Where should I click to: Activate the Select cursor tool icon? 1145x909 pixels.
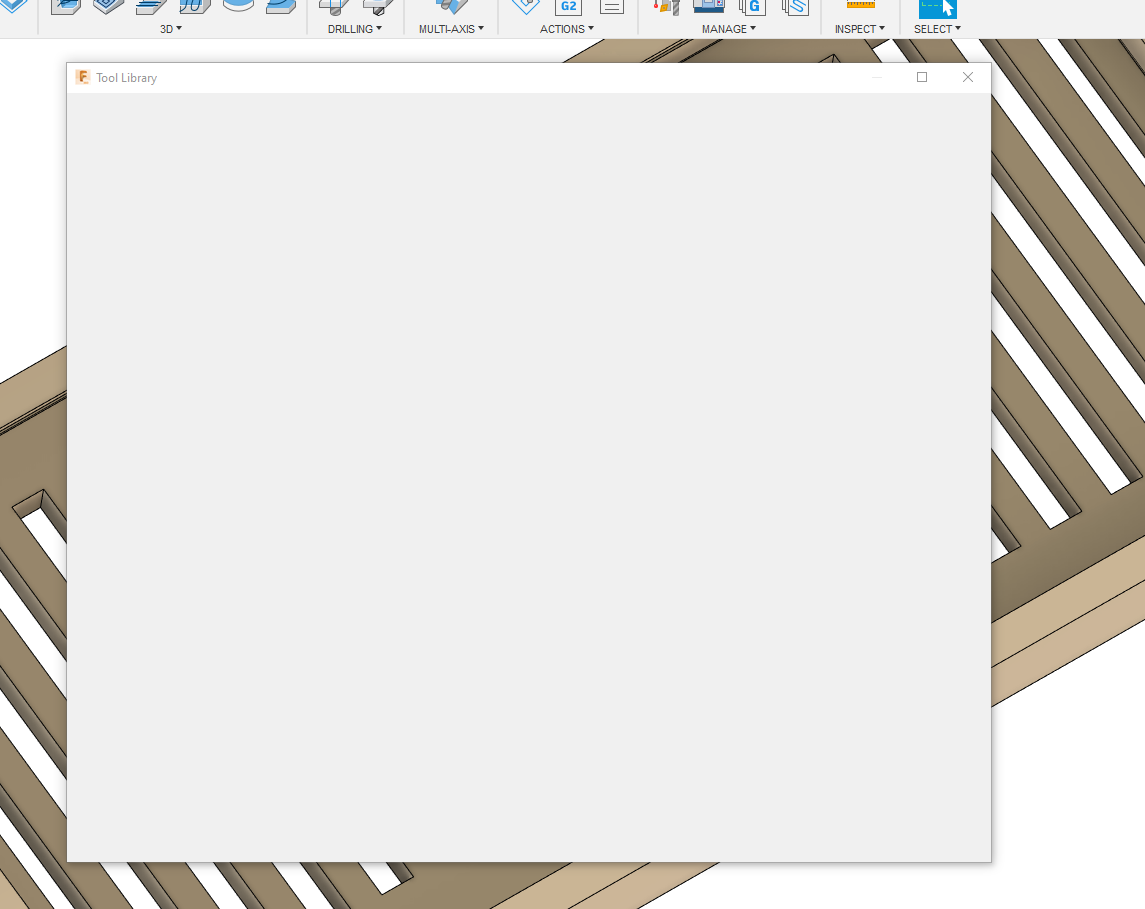(938, 8)
